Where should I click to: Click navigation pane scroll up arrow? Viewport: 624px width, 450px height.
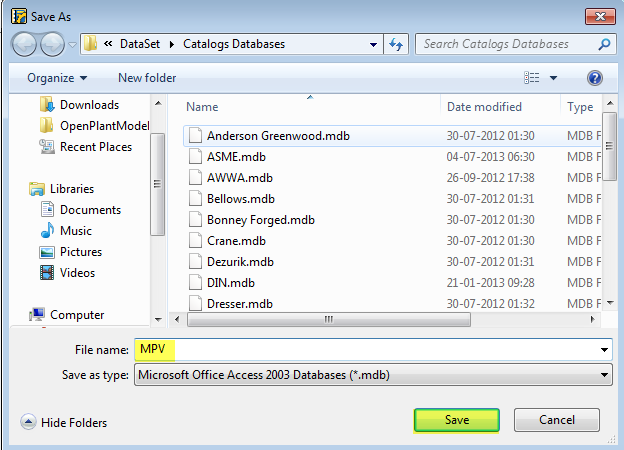(158, 103)
